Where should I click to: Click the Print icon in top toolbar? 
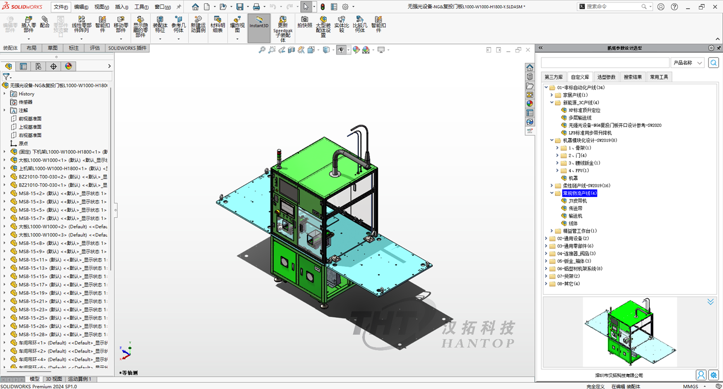click(x=256, y=6)
